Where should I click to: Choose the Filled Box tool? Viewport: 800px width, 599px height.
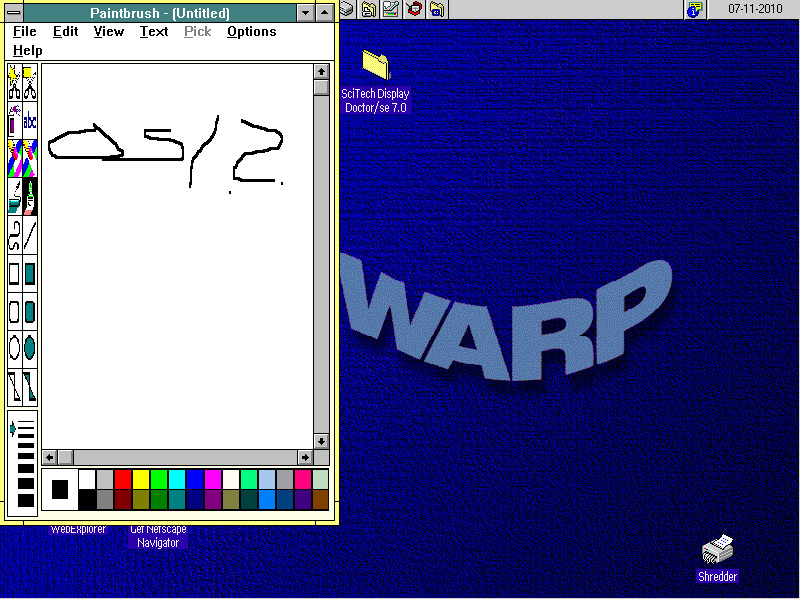pos(30,273)
